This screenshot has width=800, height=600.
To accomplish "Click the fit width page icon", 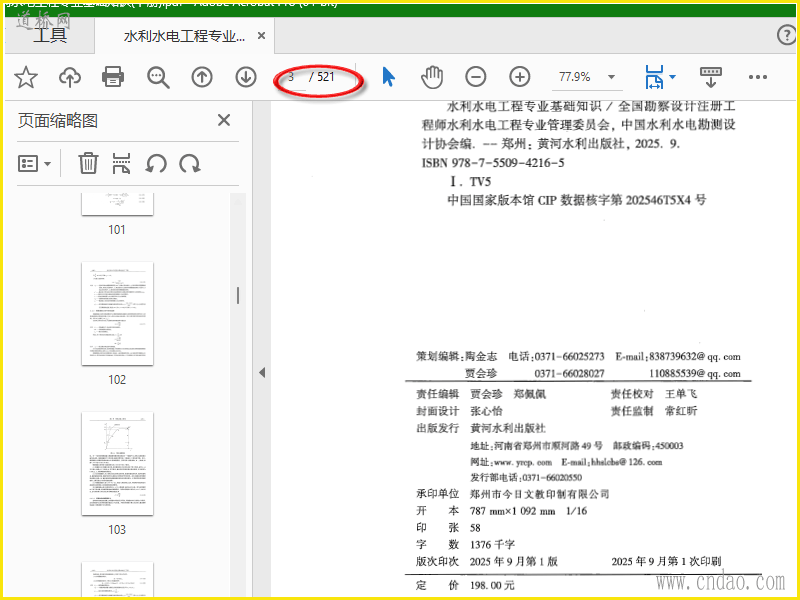I will pyautogui.click(x=655, y=77).
